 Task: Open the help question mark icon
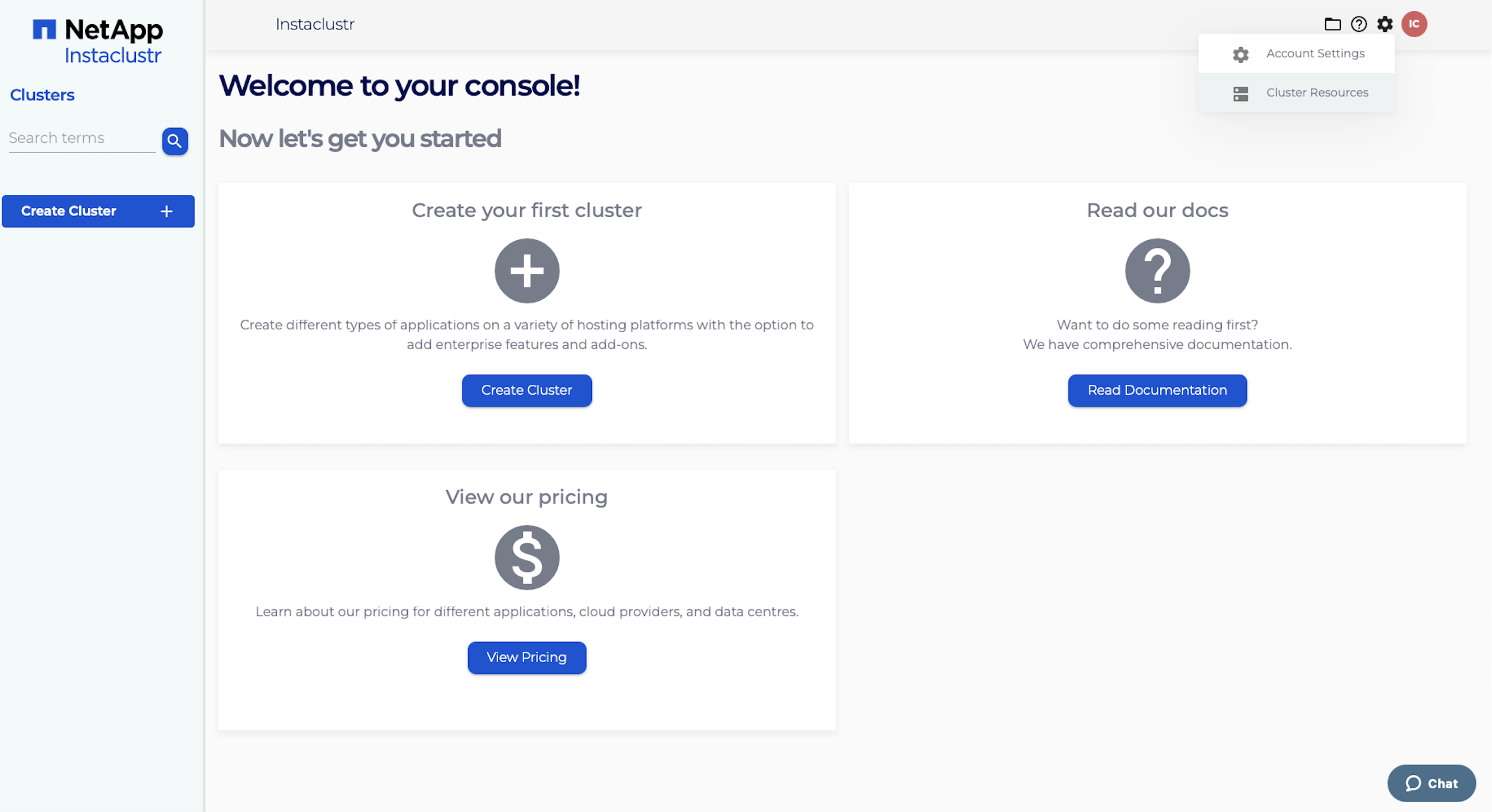1359,24
